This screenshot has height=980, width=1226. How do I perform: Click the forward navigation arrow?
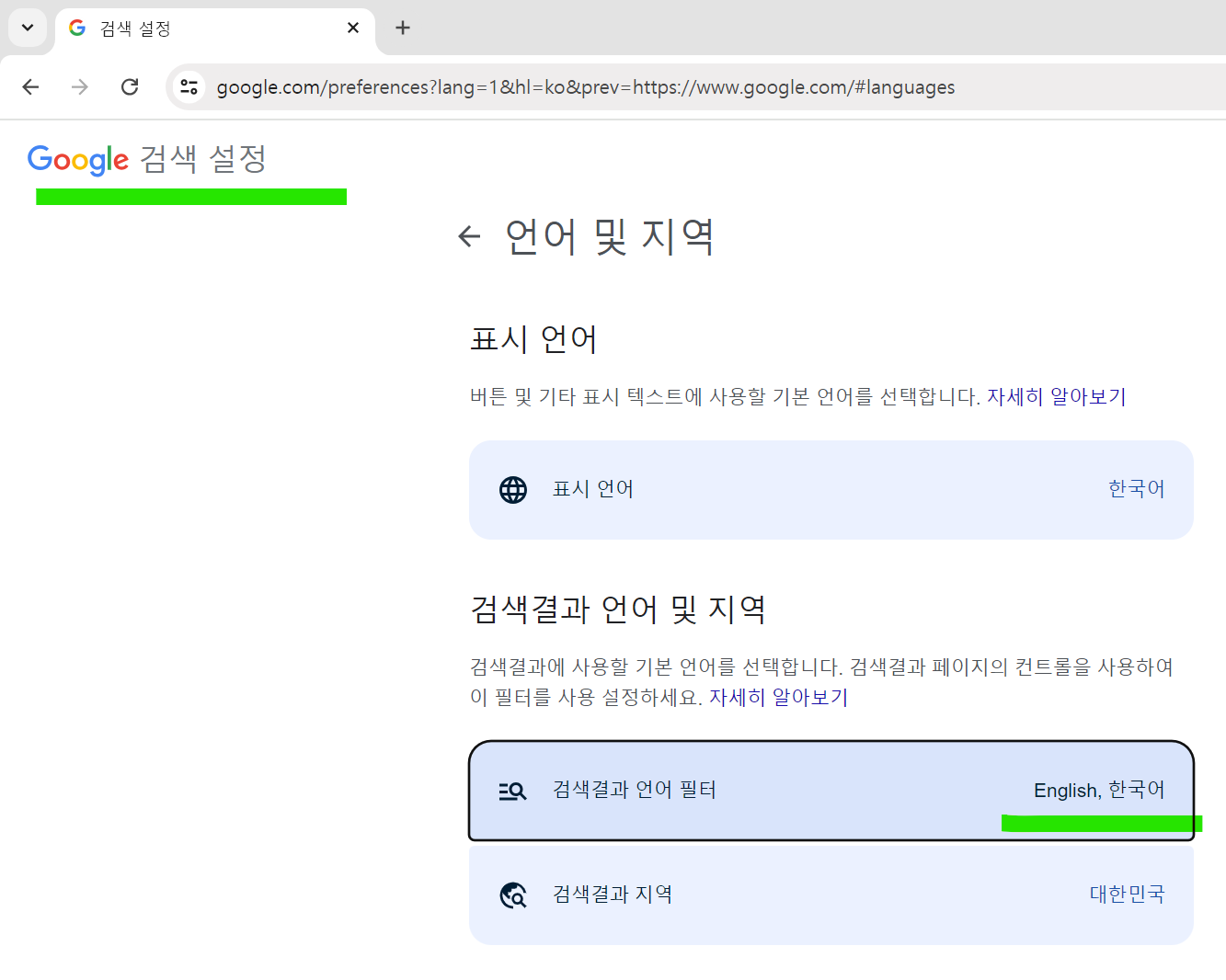[80, 86]
